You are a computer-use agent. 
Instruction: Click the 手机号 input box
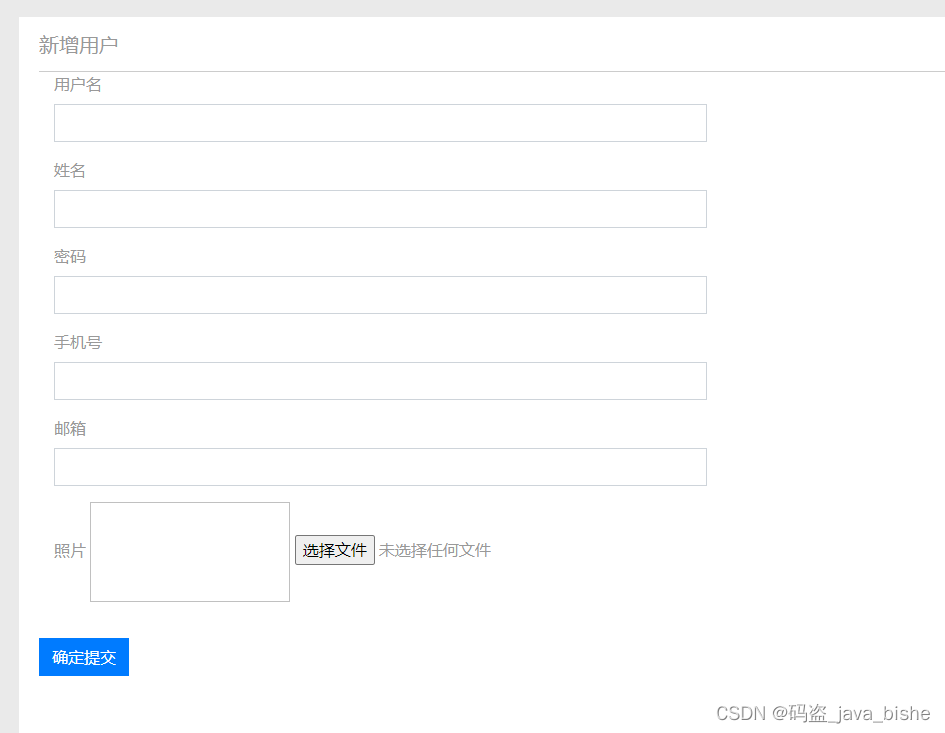coord(380,381)
